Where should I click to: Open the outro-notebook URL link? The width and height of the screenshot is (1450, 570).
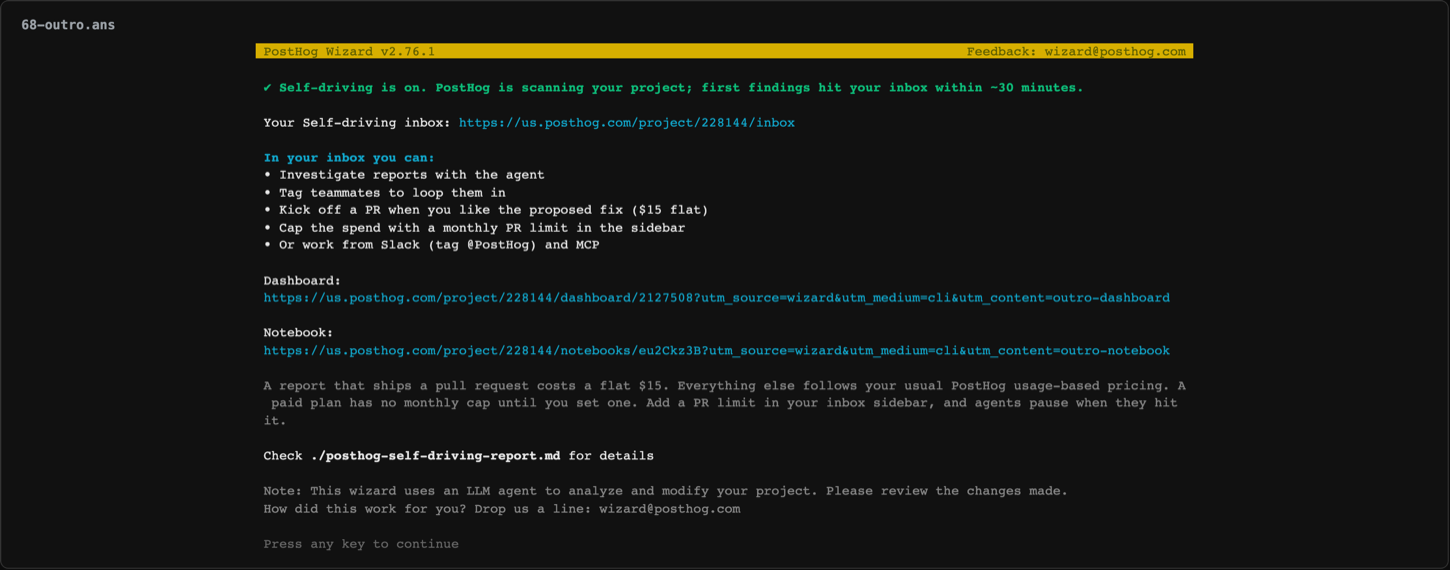[x=717, y=351]
